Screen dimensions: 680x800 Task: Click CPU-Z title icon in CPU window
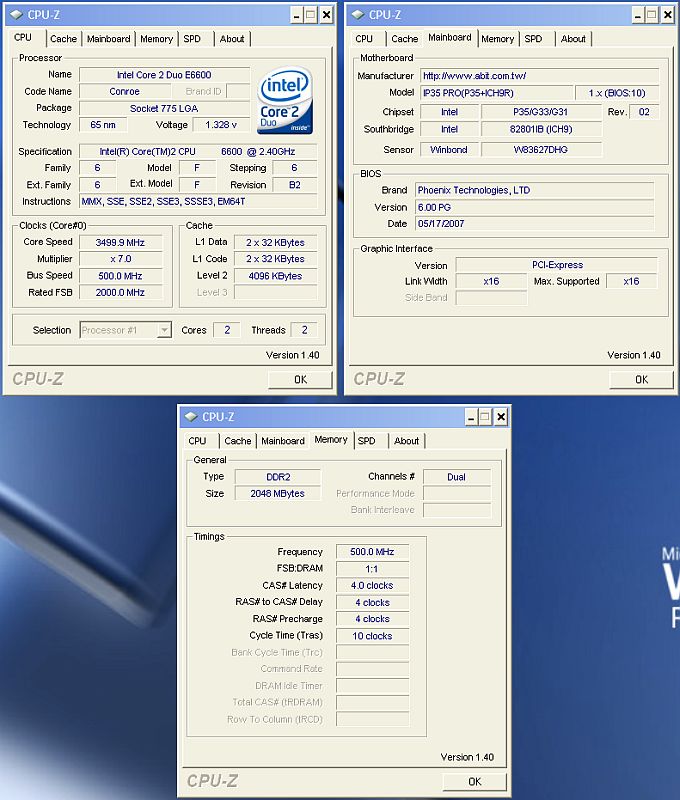pos(17,15)
